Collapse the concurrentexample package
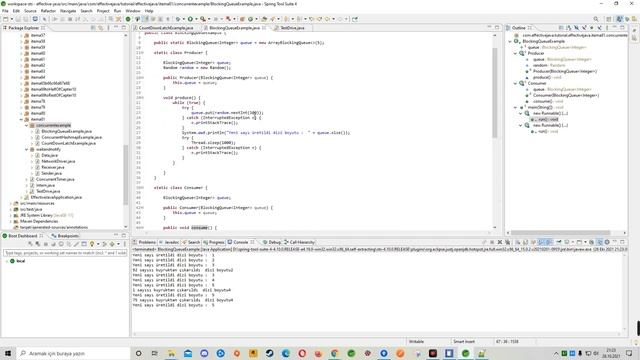Screen dimensions: 640x360 click(27, 125)
